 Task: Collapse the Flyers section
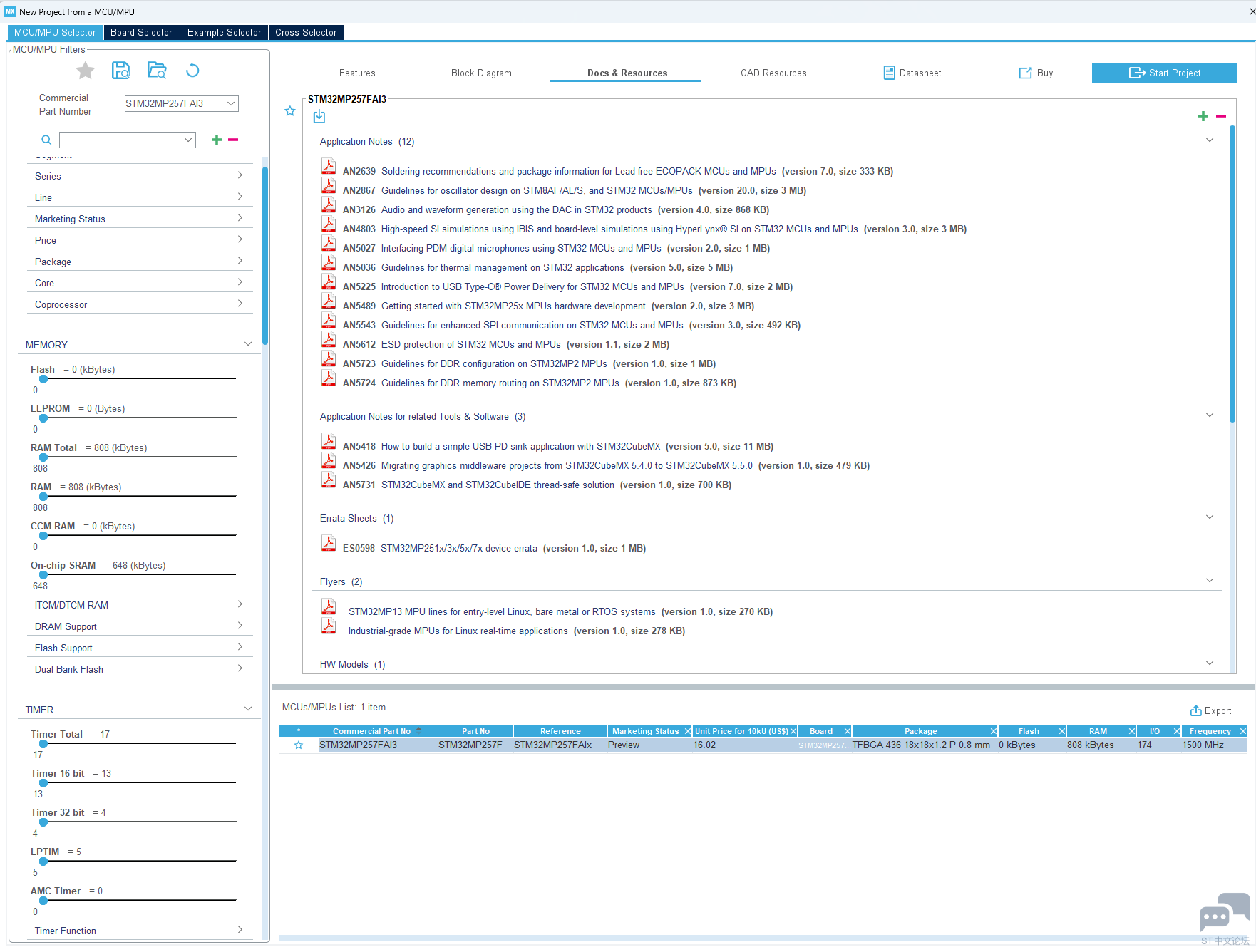click(x=1210, y=581)
